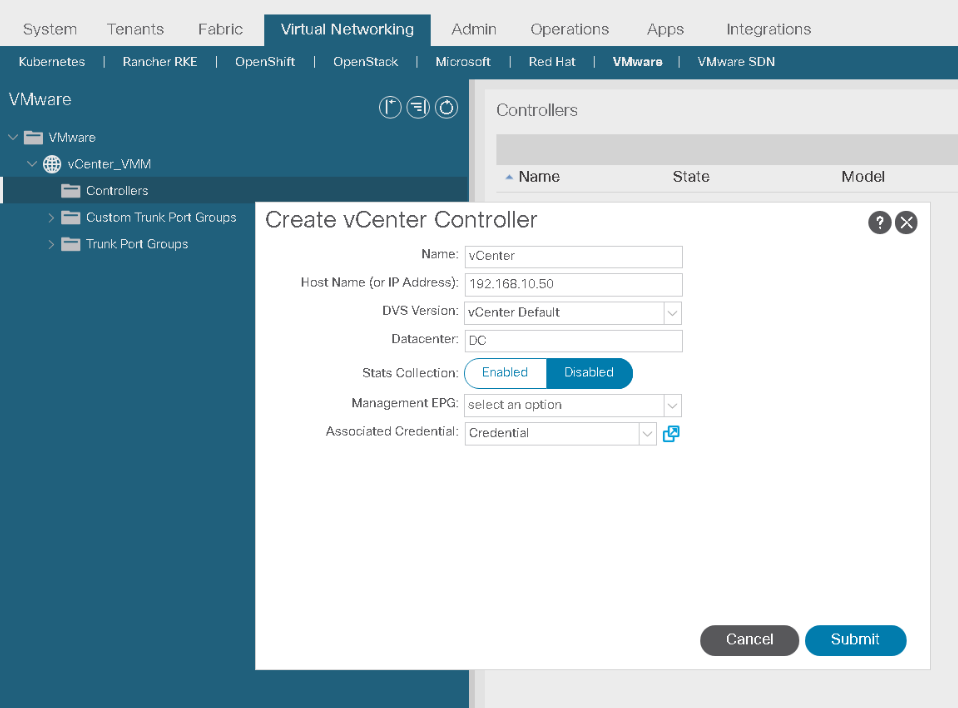Screen dimensions: 958x708
Task: Sort the table by Name column header
Action: 539,177
